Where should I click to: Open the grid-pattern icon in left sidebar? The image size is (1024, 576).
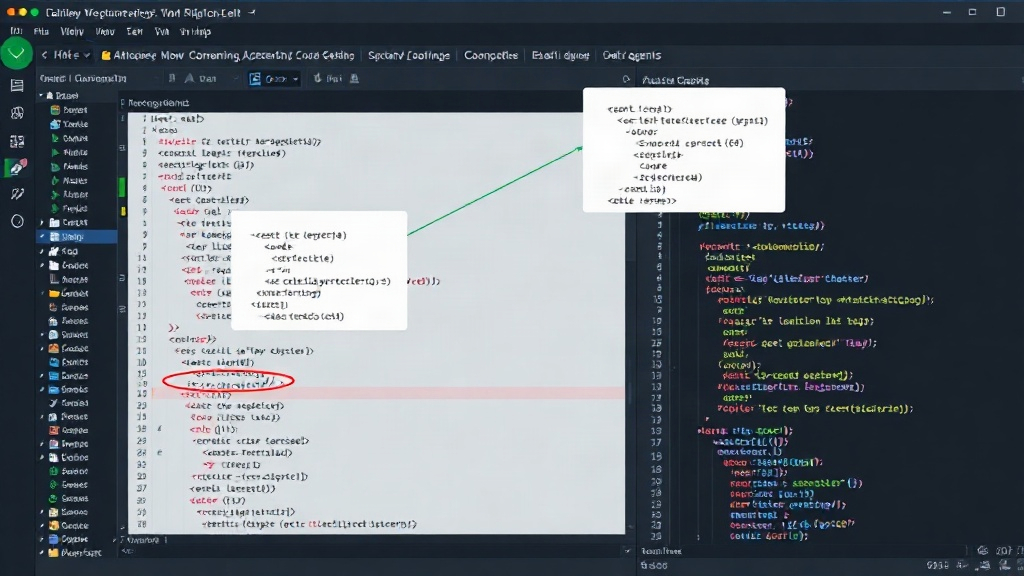17,141
